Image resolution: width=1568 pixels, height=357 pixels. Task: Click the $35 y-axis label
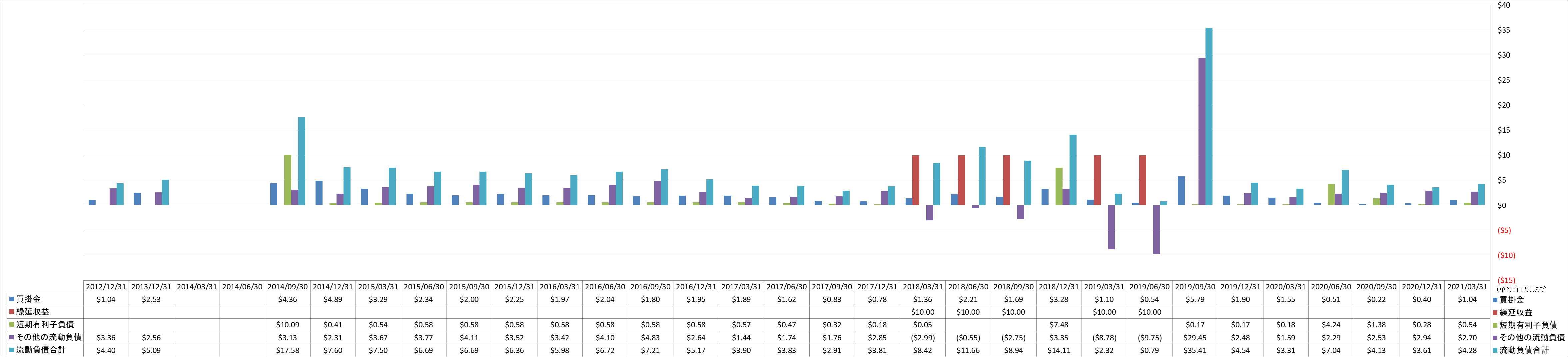1503,30
